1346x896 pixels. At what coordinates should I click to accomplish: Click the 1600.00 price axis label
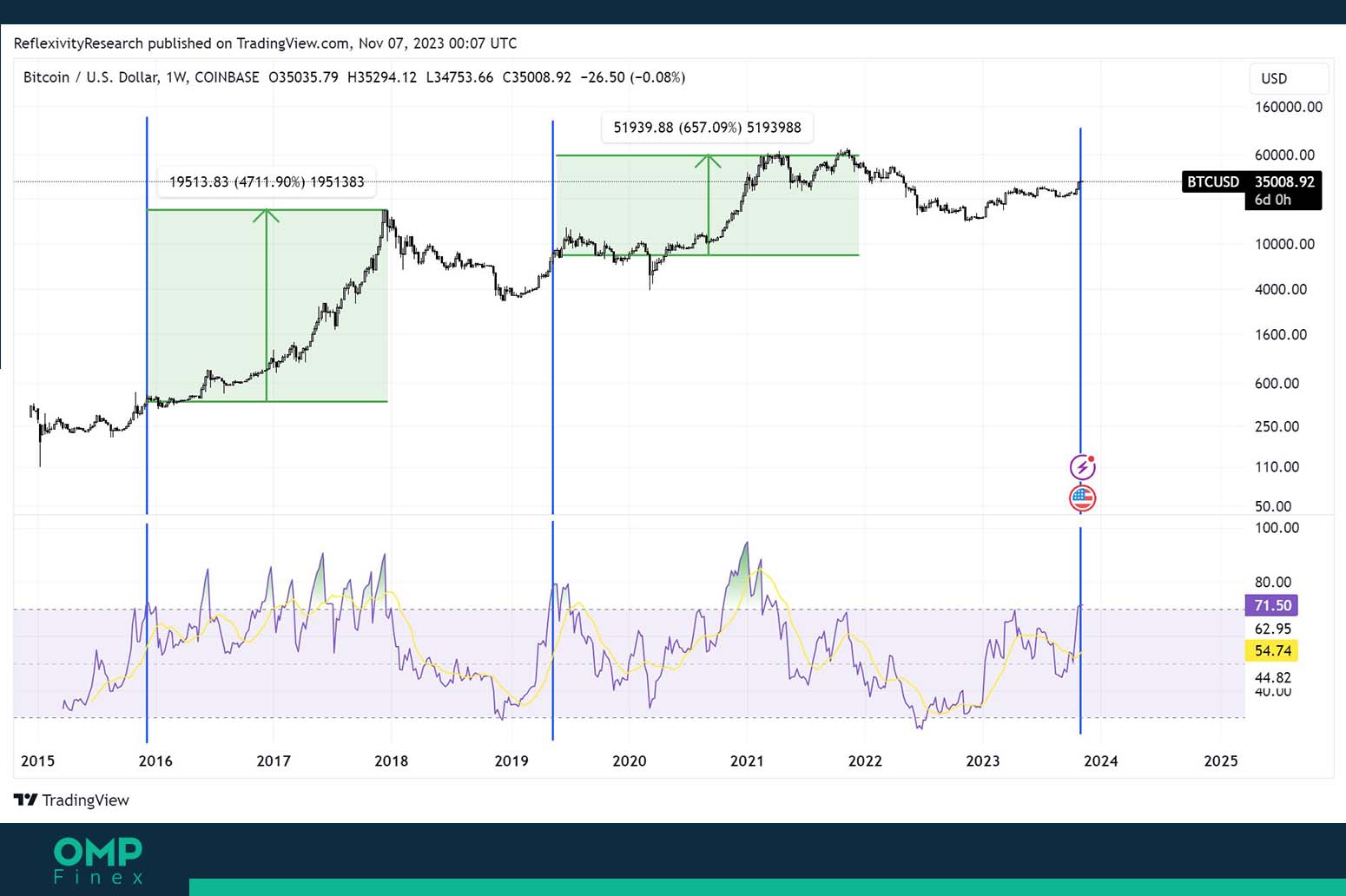click(1281, 334)
